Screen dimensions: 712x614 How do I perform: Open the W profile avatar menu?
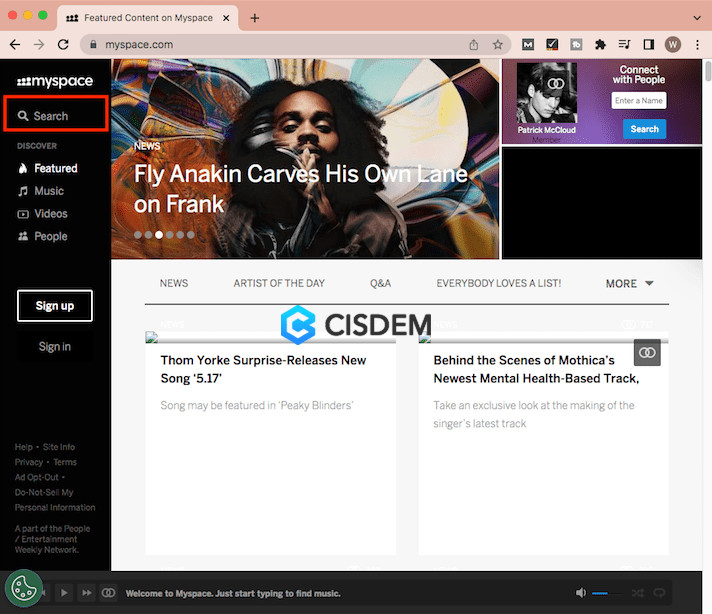click(673, 45)
